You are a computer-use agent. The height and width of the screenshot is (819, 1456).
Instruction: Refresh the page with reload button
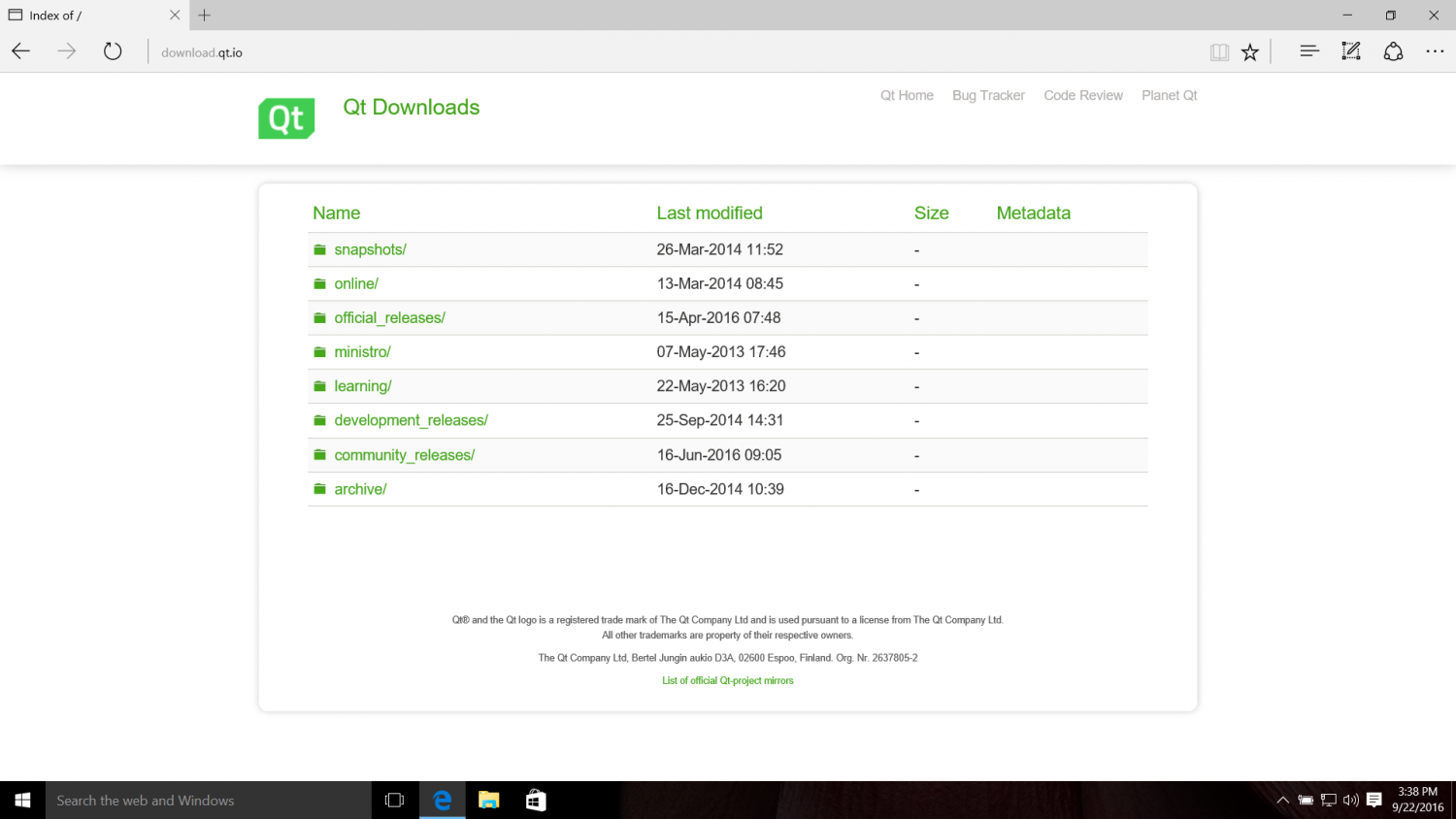pyautogui.click(x=113, y=52)
